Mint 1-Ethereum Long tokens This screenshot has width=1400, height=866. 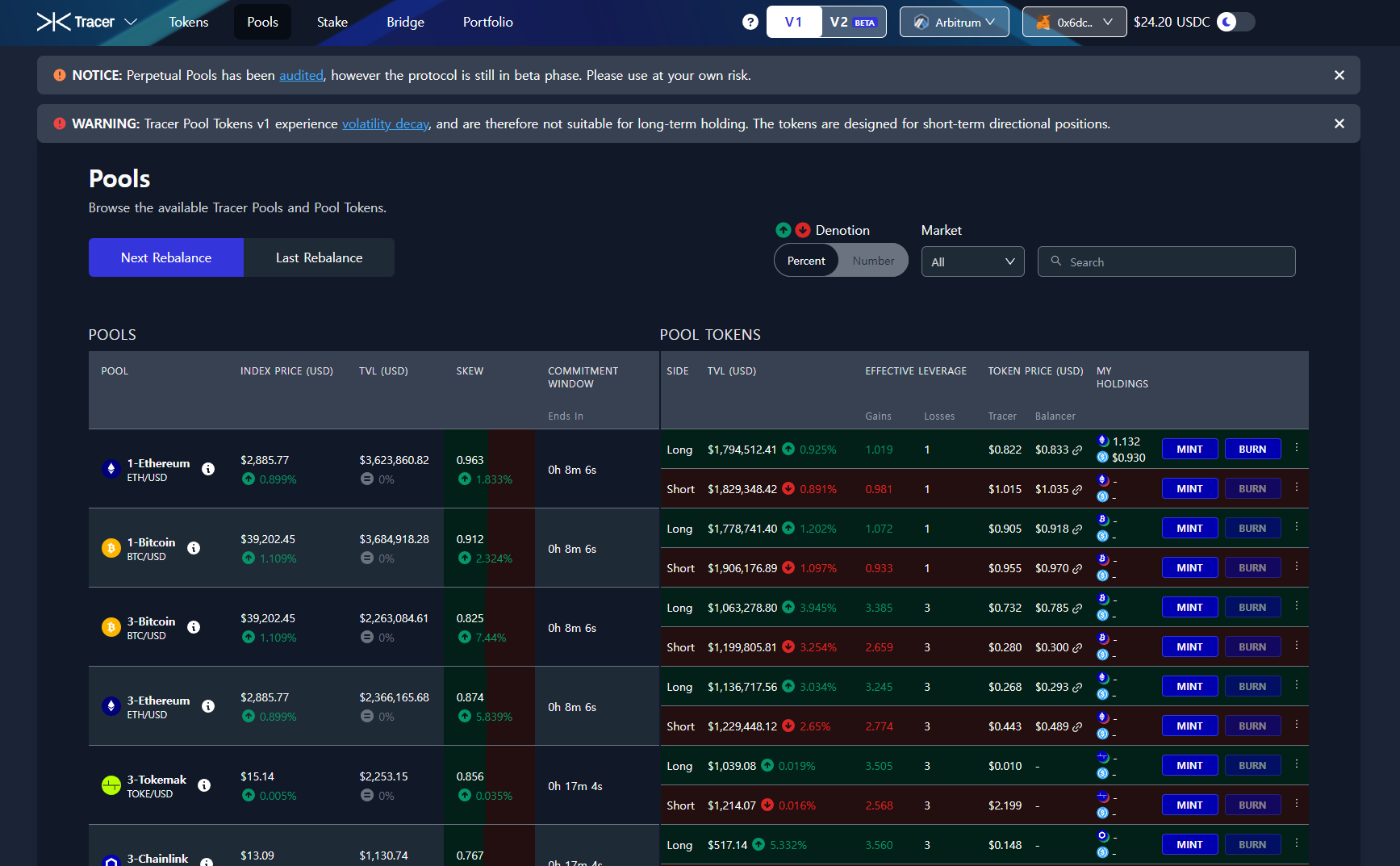click(x=1189, y=449)
